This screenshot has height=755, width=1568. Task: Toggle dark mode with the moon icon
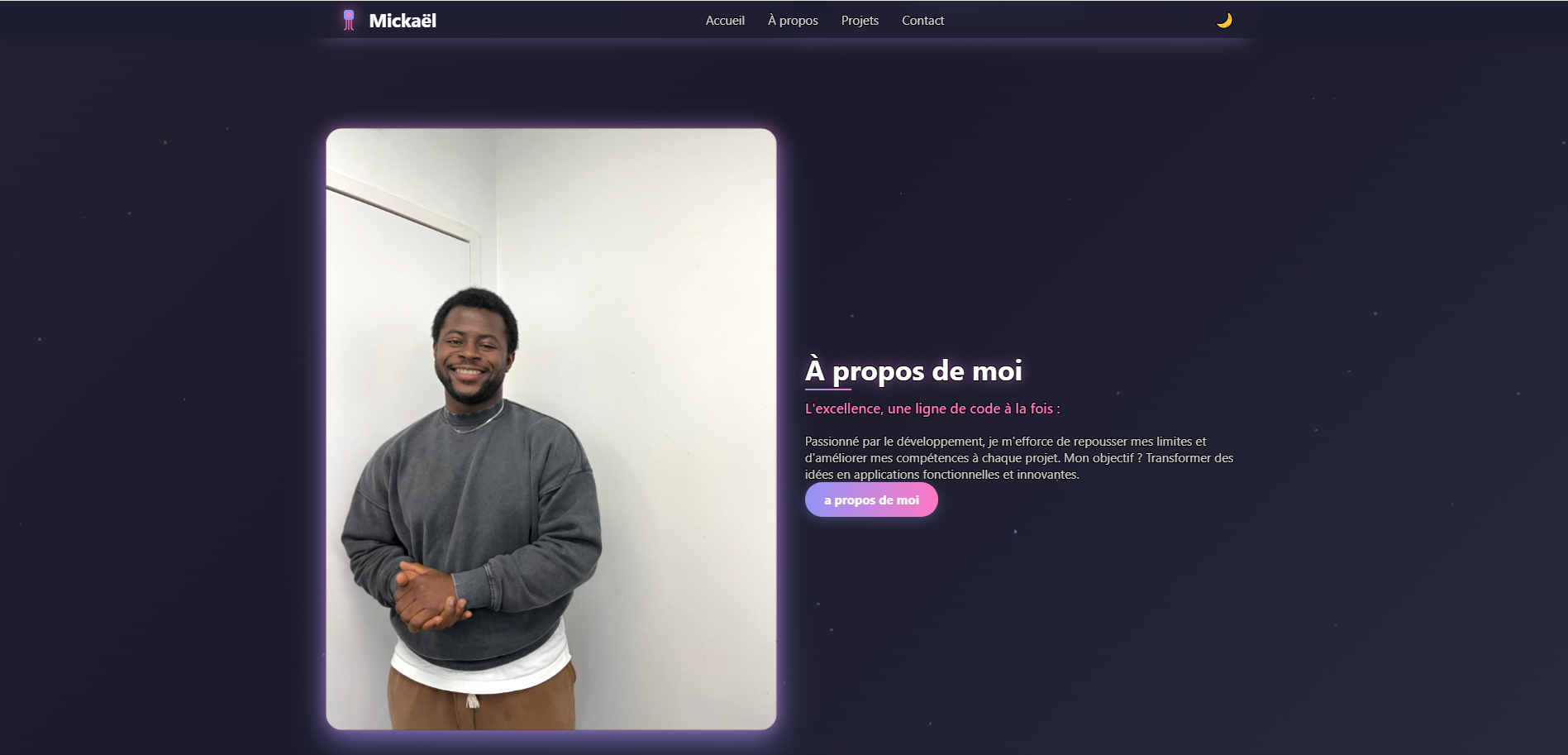pyautogui.click(x=1224, y=20)
